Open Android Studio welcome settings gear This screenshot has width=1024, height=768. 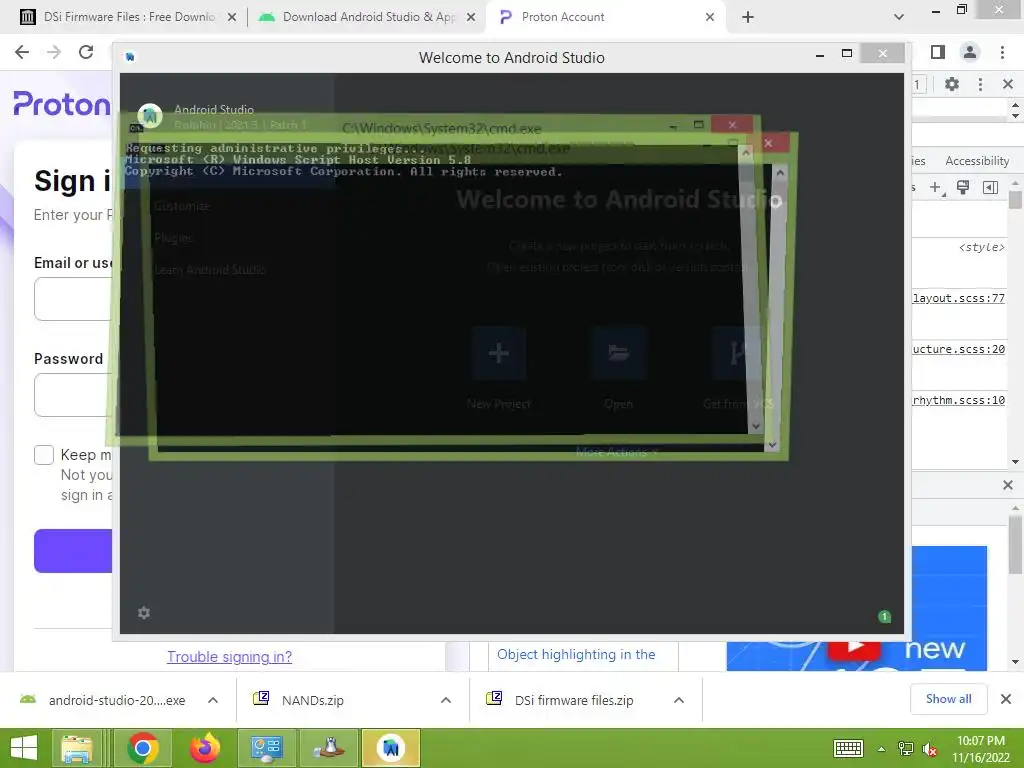pyautogui.click(x=144, y=613)
